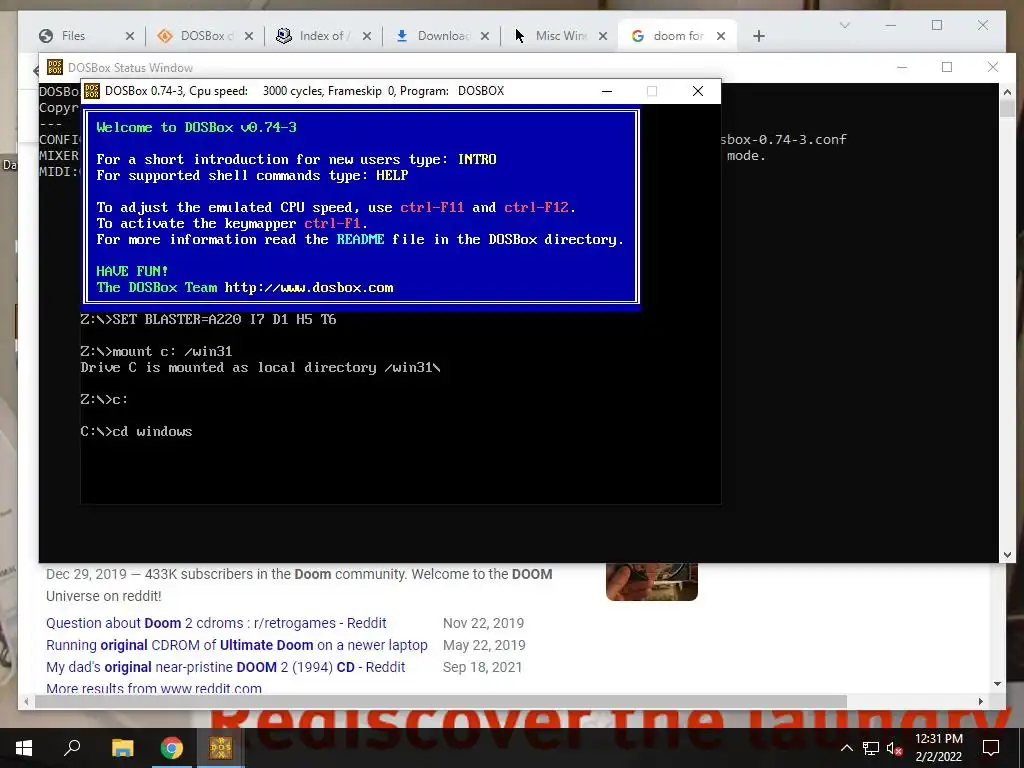Maximize the Chrome browser window
1024x768 pixels.
[x=937, y=25]
